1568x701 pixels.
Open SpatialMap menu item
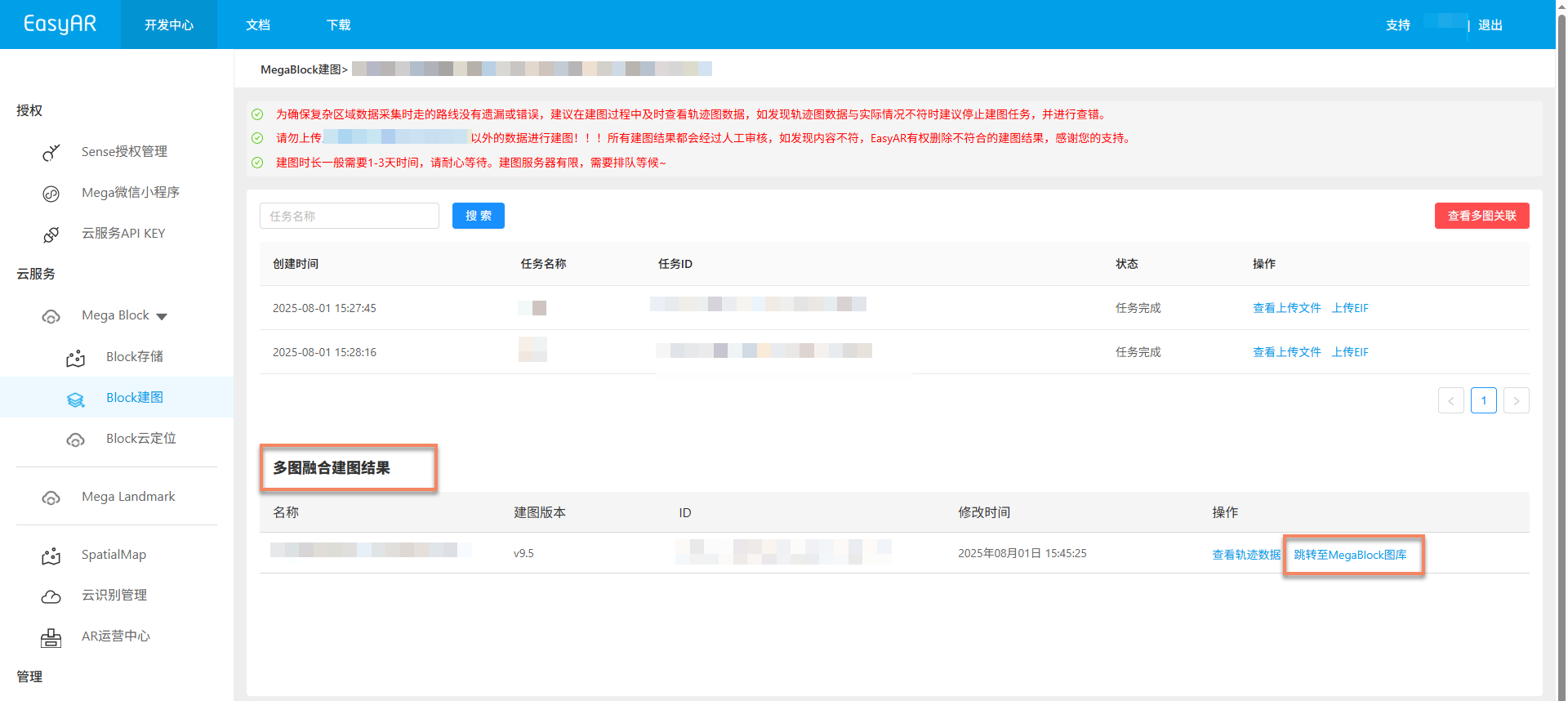[x=114, y=555]
